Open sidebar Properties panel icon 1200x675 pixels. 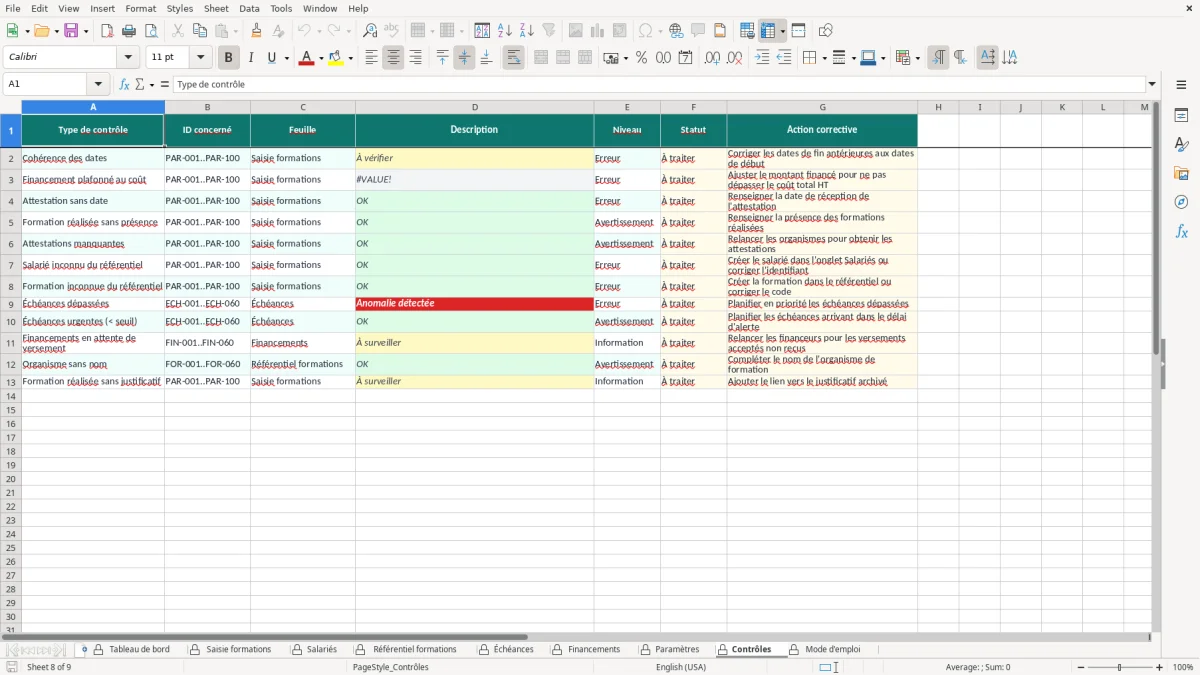(1181, 116)
